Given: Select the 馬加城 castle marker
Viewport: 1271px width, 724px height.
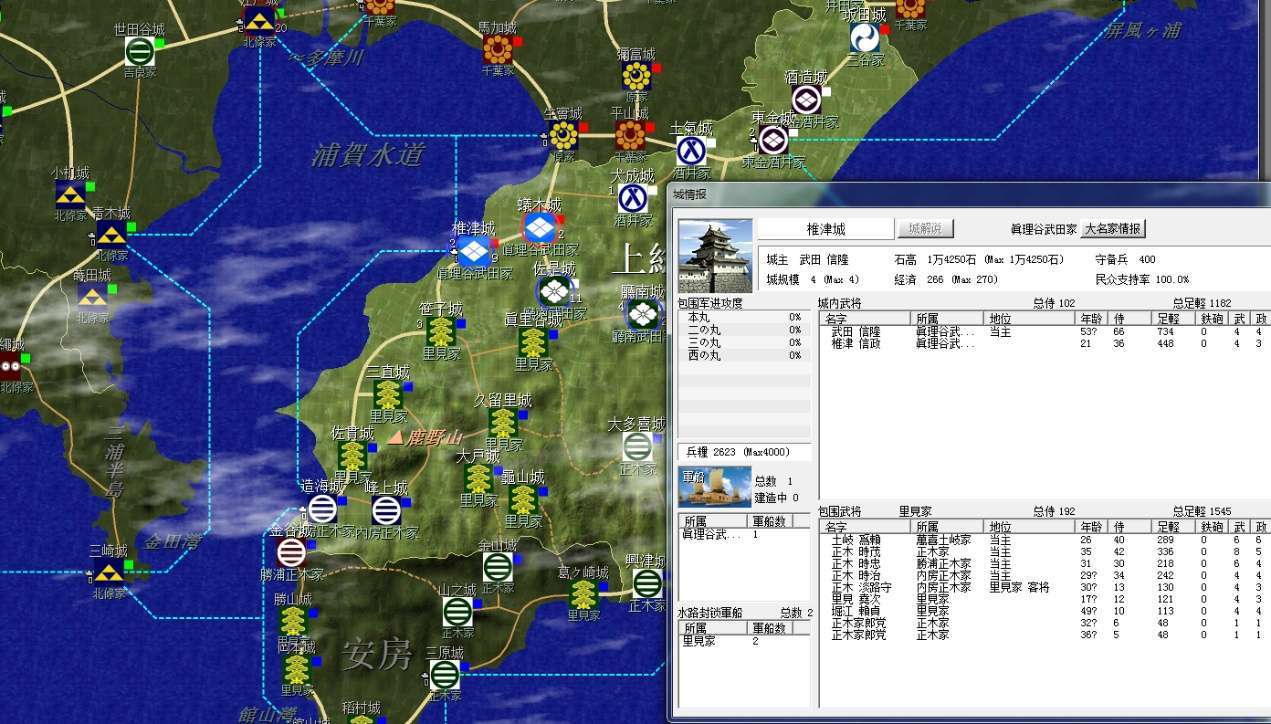Looking at the screenshot, I should click(497, 49).
